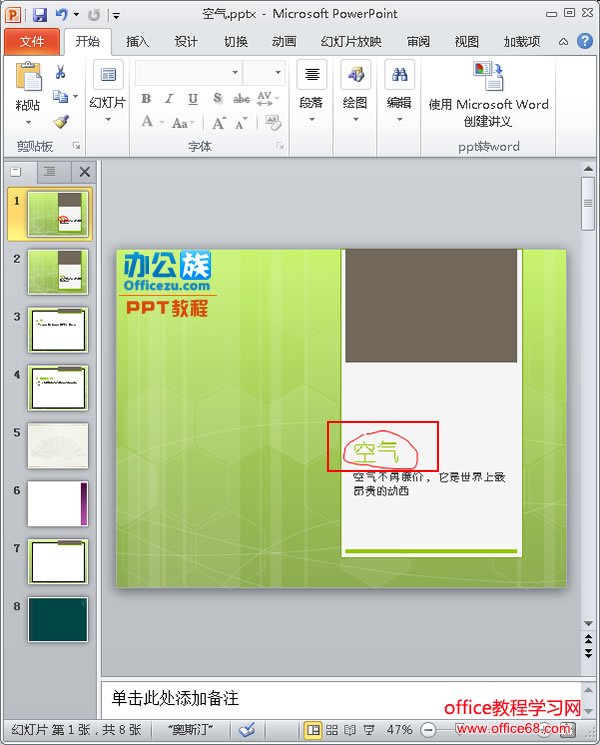Select slide 5 thumbnail
The image size is (600, 745).
pos(58,446)
